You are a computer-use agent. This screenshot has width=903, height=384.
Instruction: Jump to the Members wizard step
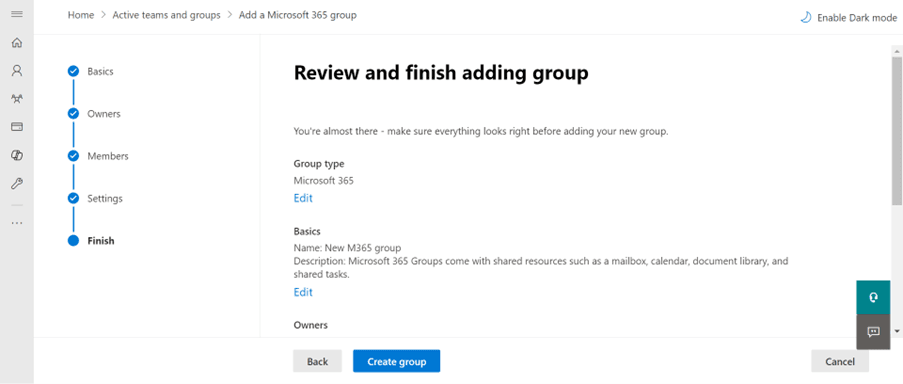pyautogui.click(x=108, y=156)
